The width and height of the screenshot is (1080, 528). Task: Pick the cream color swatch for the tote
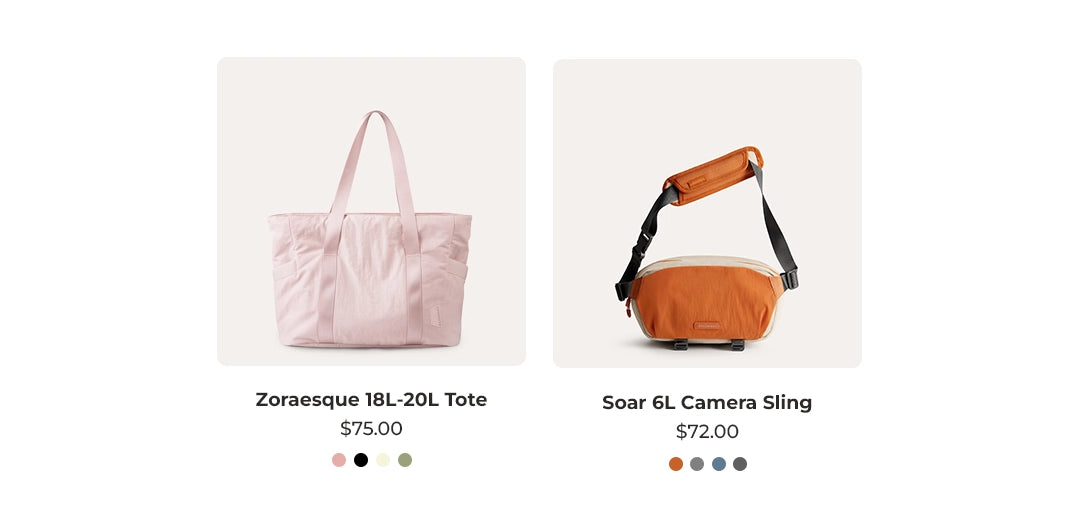(383, 460)
